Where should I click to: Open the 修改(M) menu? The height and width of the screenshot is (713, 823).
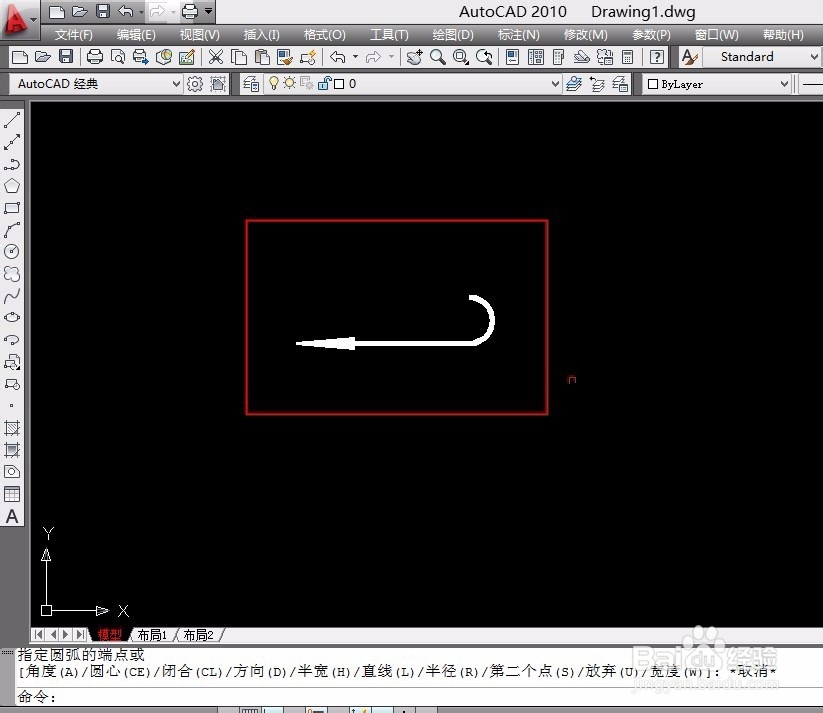click(x=585, y=35)
